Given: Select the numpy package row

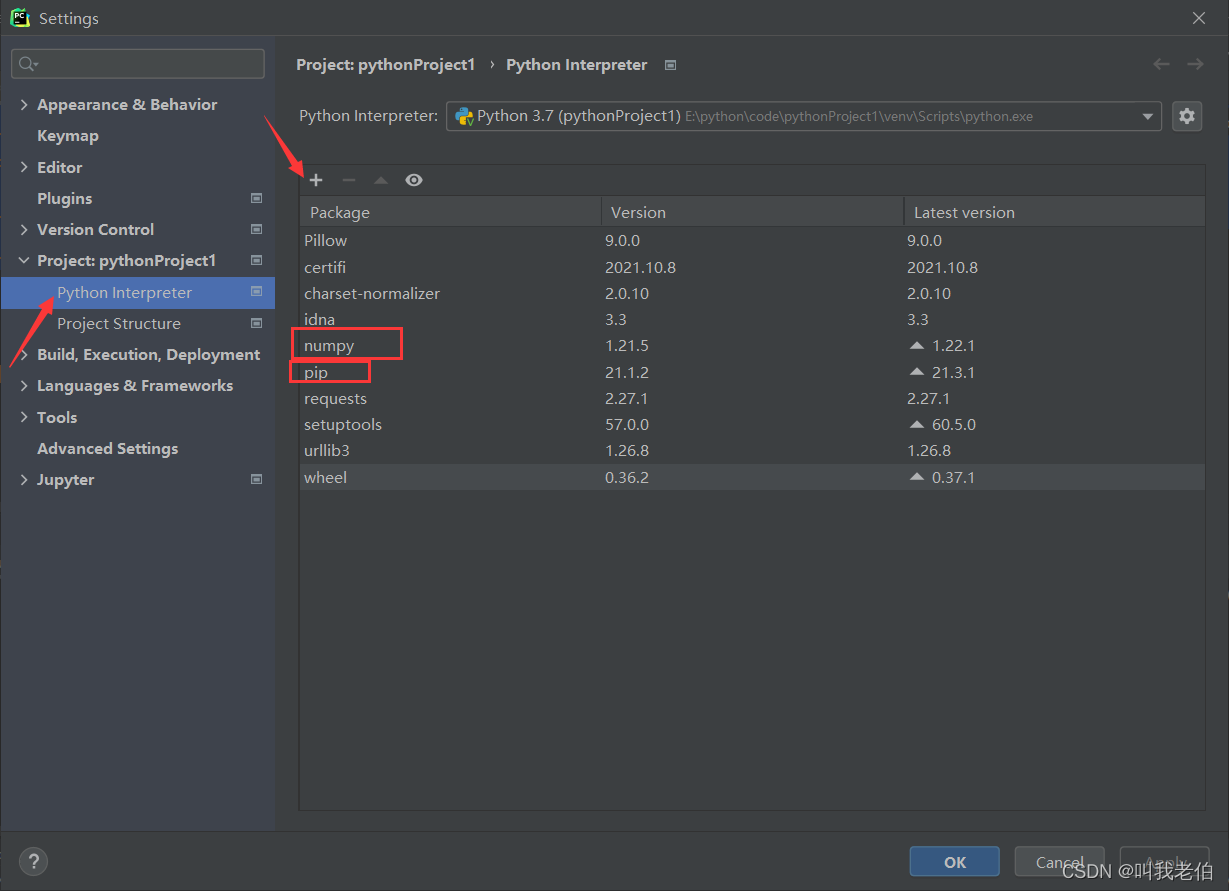Looking at the screenshot, I should pos(752,346).
